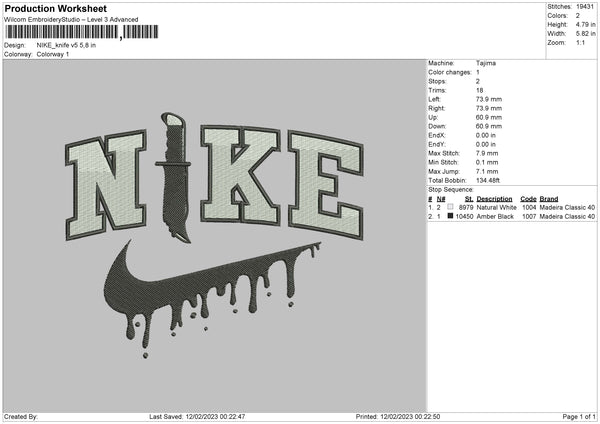Click the EndX value 0.00 in
This screenshot has height=424, width=600.
[x=486, y=135]
